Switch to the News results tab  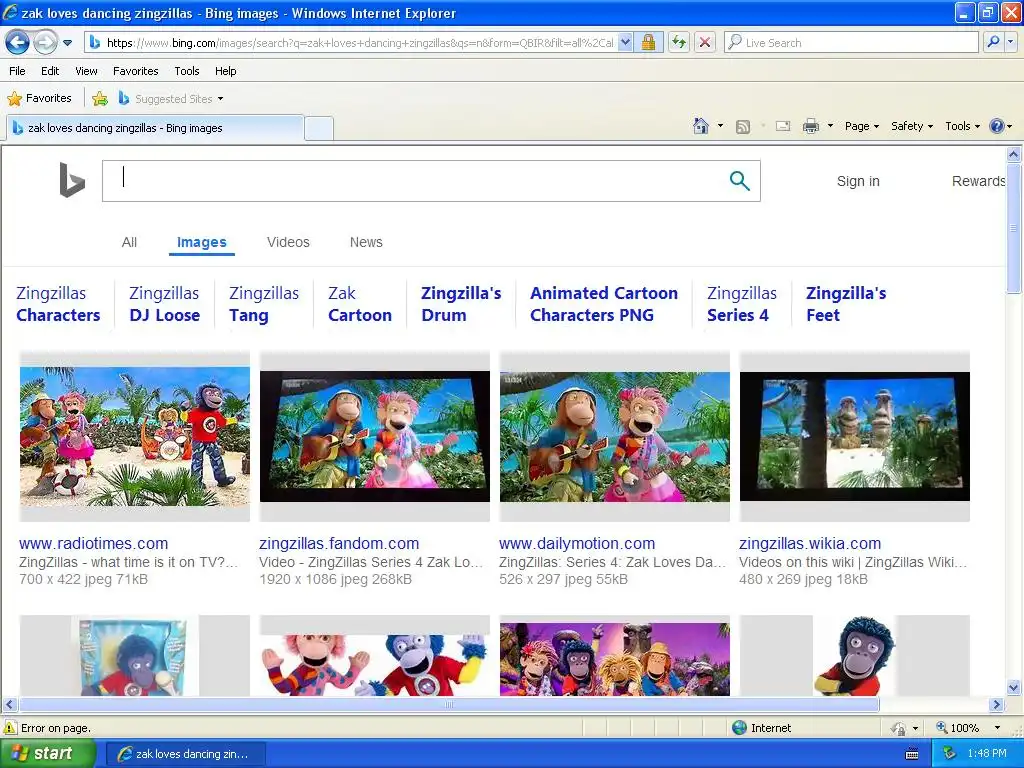click(366, 242)
